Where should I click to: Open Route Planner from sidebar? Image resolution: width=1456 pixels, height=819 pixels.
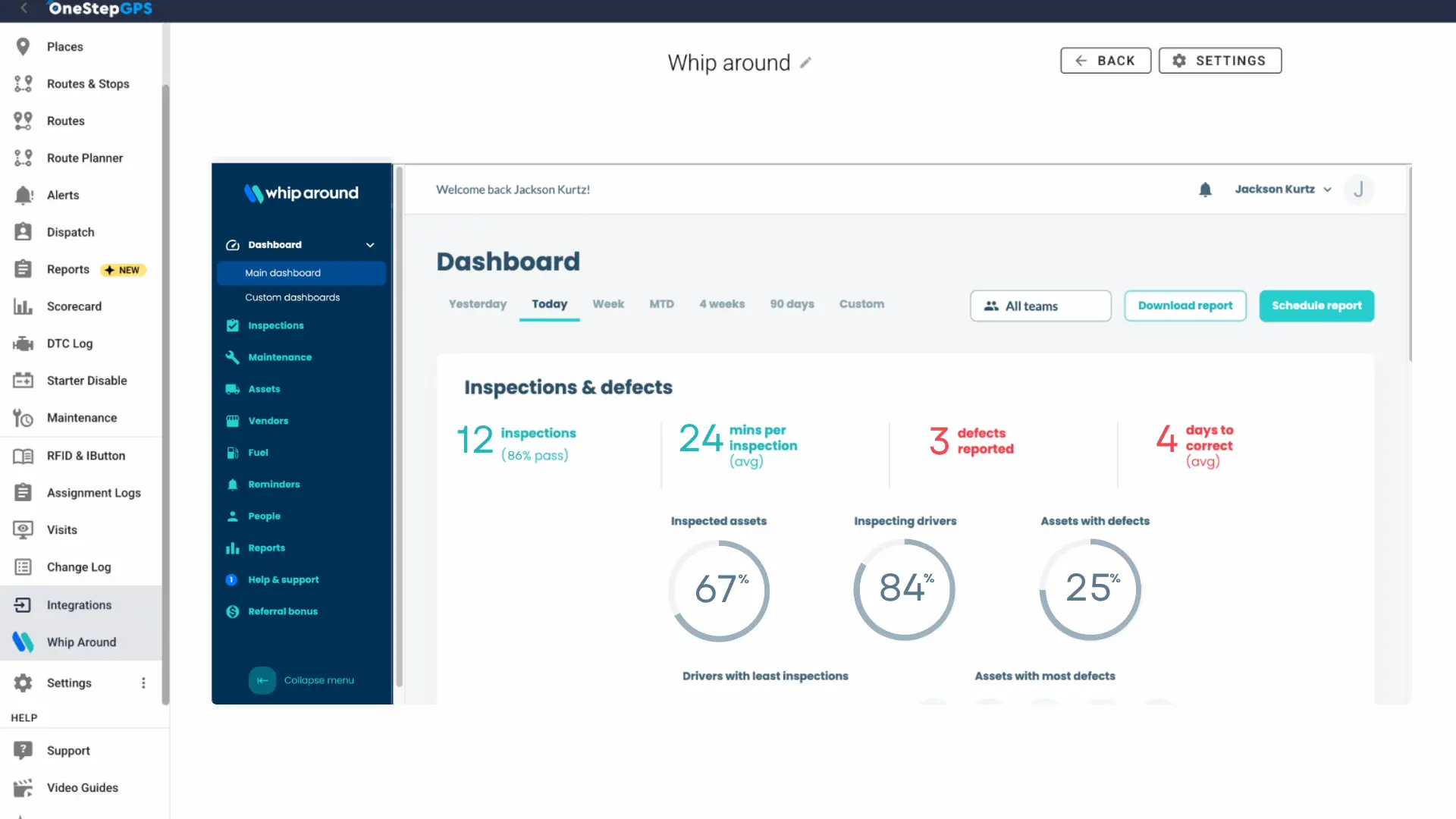coord(24,158)
